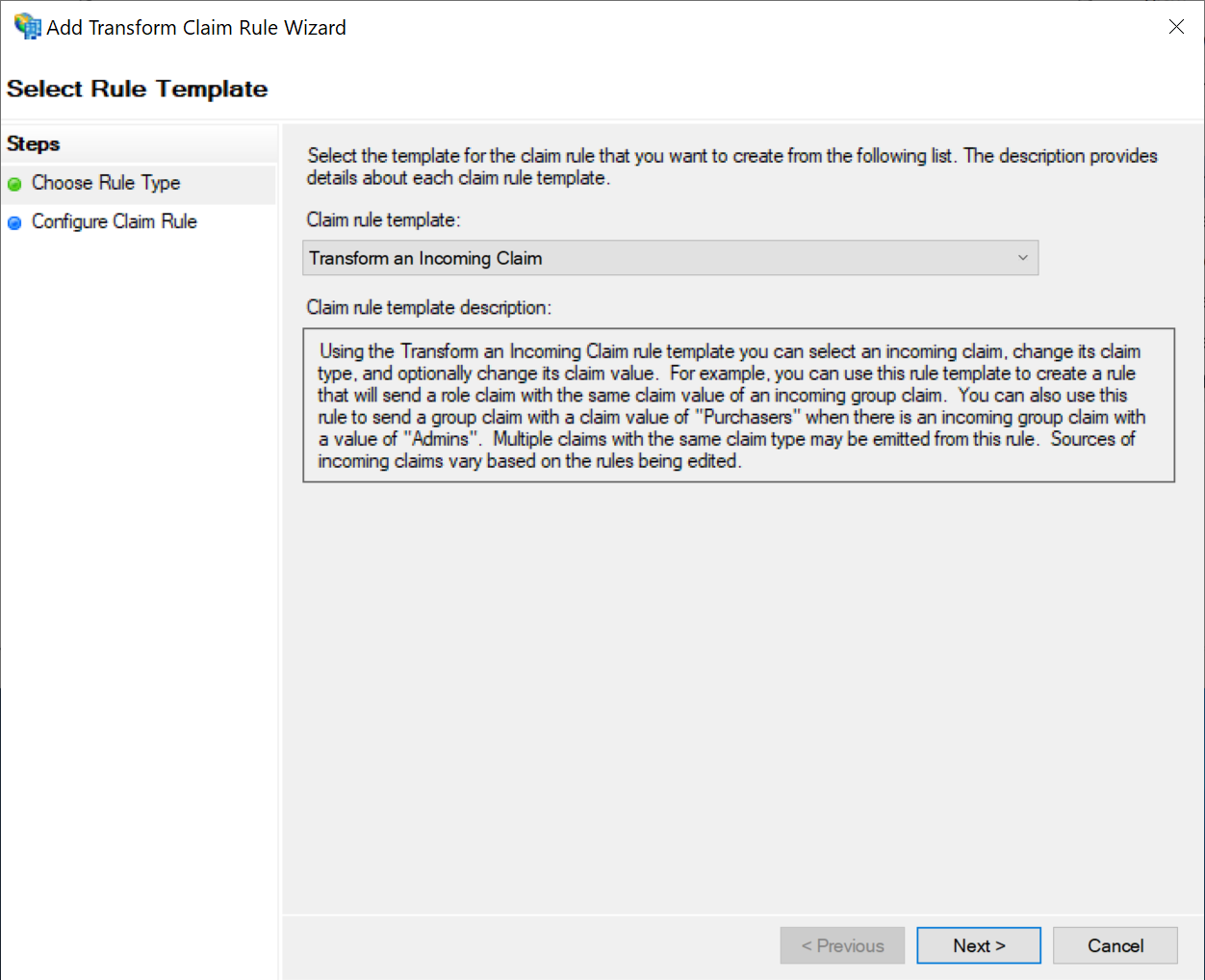Open the Transform an Incoming Claim combo box
Image resolution: width=1205 pixels, height=980 pixels.
tap(654, 258)
